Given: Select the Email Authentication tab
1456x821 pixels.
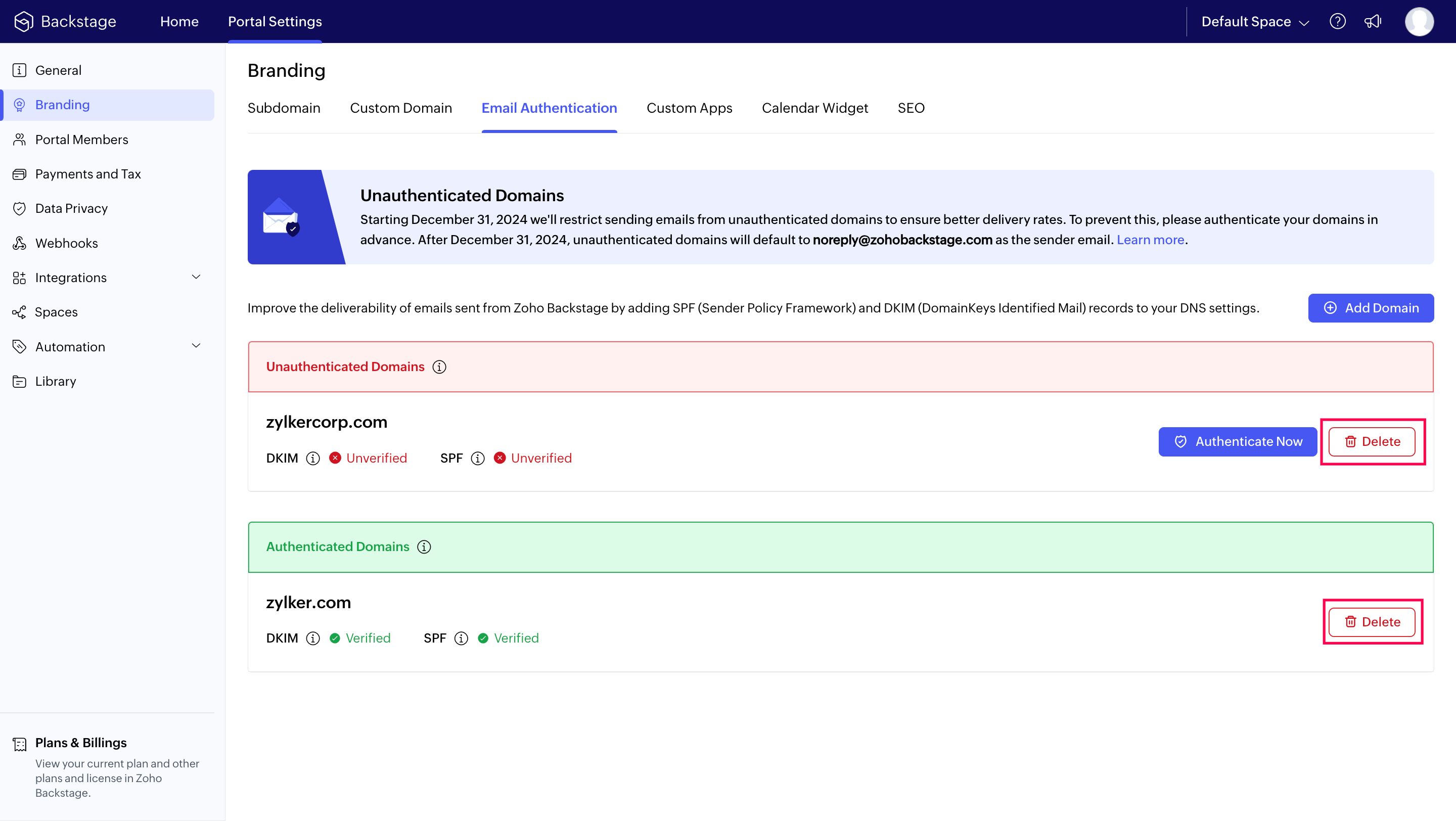Looking at the screenshot, I should [549, 108].
